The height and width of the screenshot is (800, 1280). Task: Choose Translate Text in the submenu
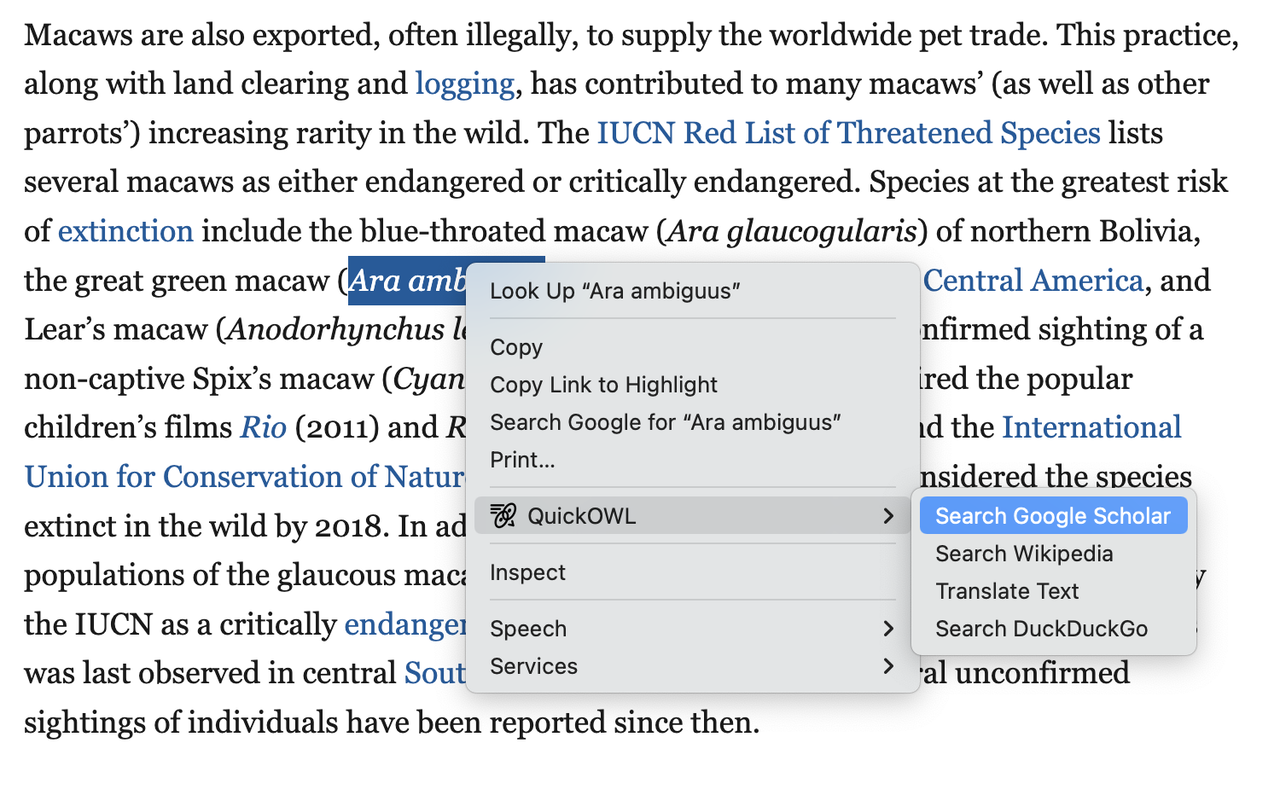tap(1007, 591)
